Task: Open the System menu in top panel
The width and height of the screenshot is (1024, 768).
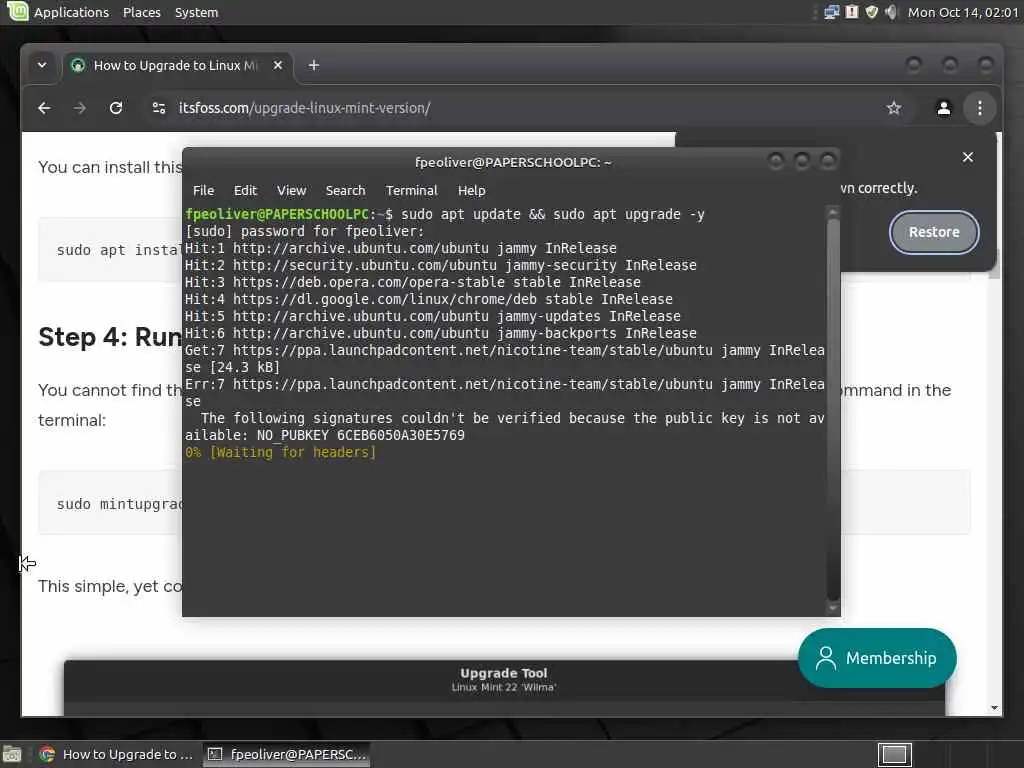Action: point(196,12)
